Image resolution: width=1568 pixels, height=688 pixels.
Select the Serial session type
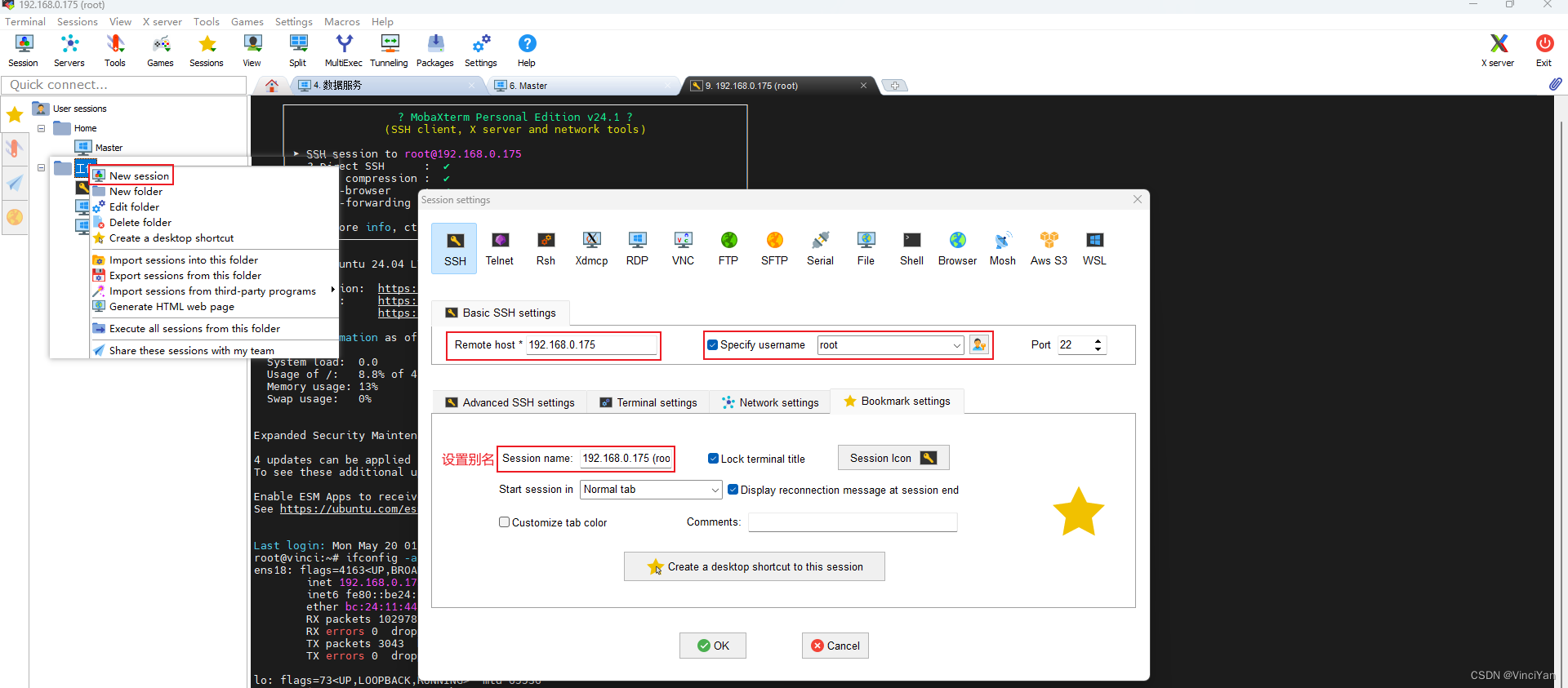820,249
